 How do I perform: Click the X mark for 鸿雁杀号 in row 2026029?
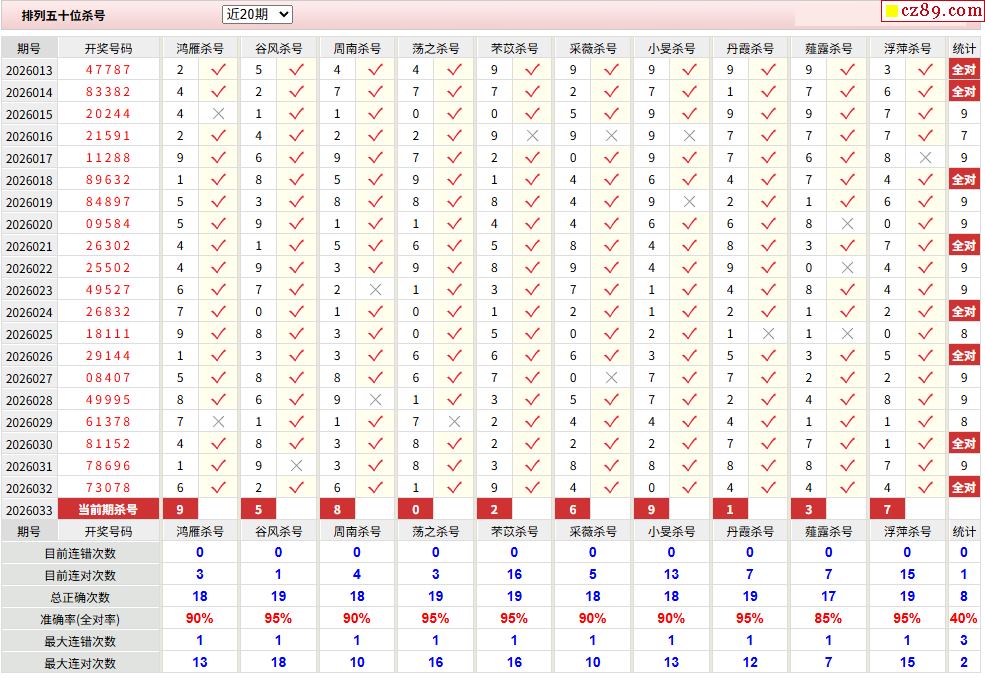pyautogui.click(x=218, y=422)
